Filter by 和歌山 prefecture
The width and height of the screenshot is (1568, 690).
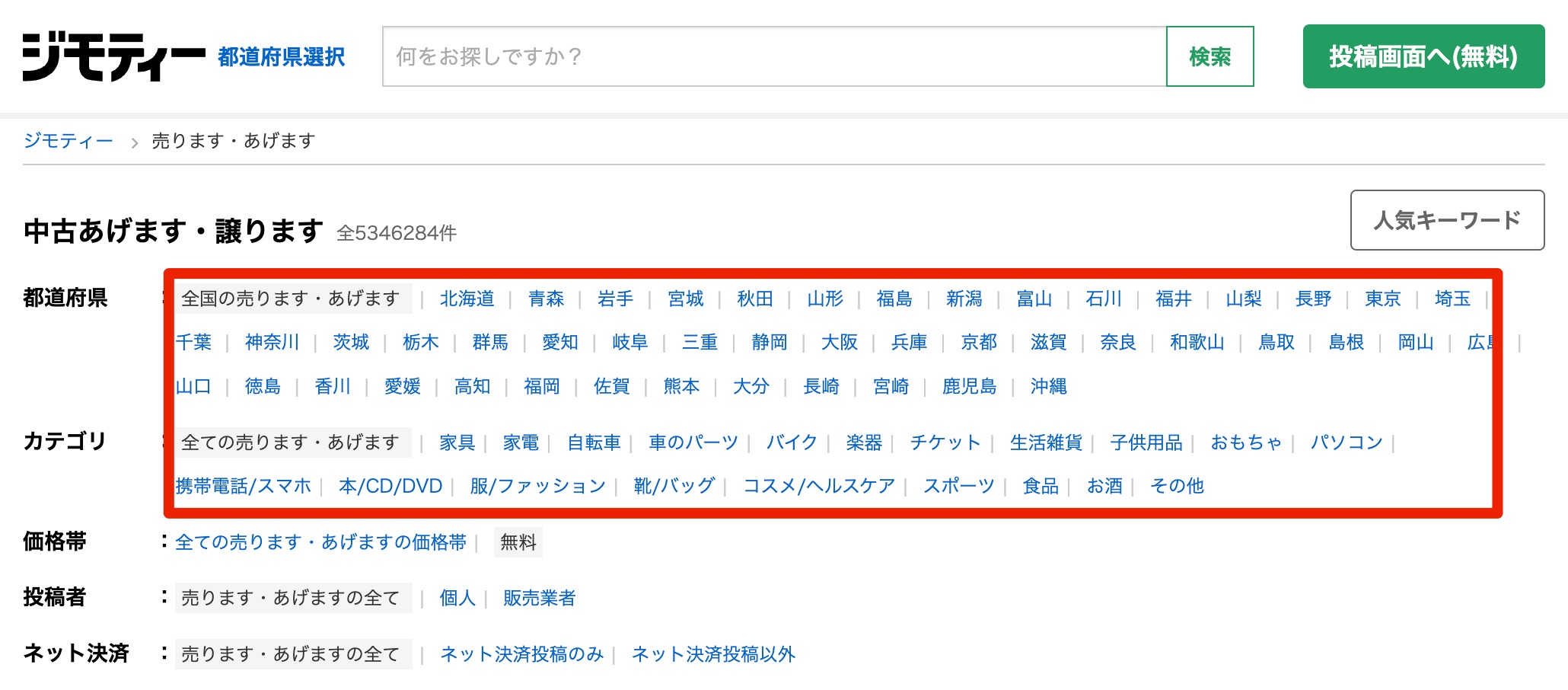pyautogui.click(x=1197, y=343)
